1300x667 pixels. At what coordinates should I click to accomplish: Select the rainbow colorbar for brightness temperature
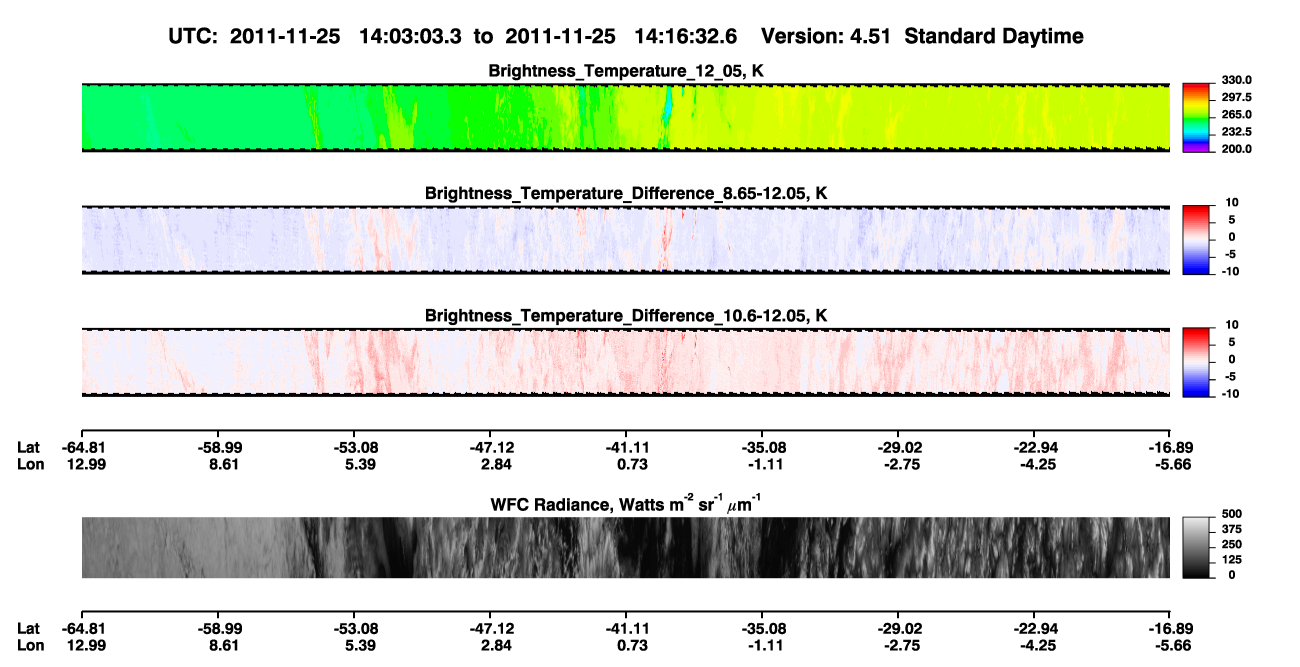1197,118
